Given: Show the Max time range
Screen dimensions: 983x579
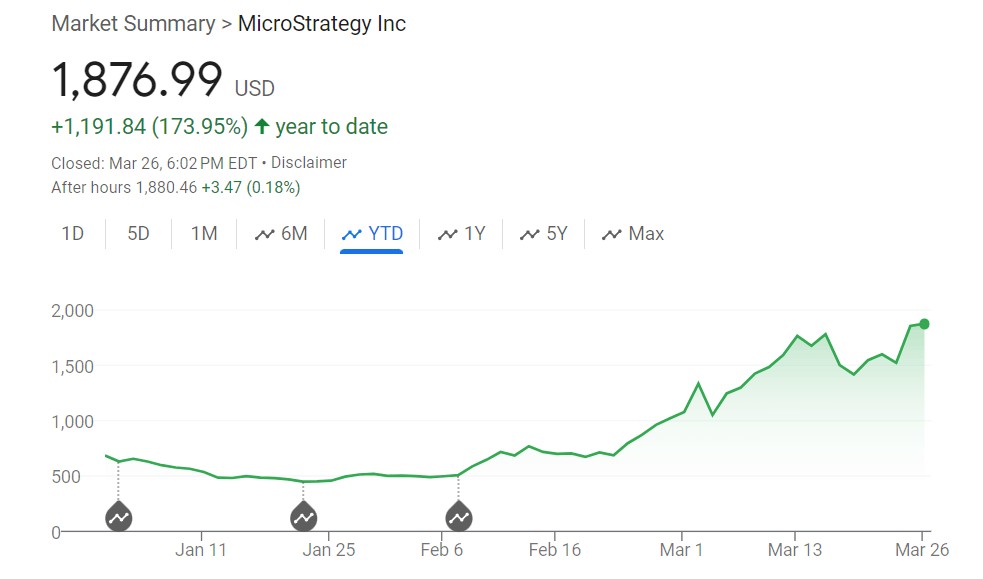Looking at the screenshot, I should (x=633, y=234).
